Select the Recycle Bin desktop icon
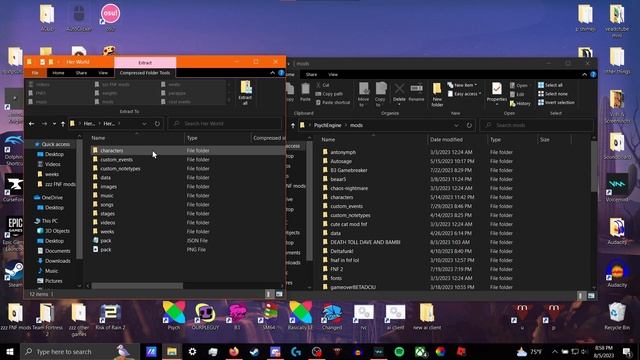 pos(617,317)
